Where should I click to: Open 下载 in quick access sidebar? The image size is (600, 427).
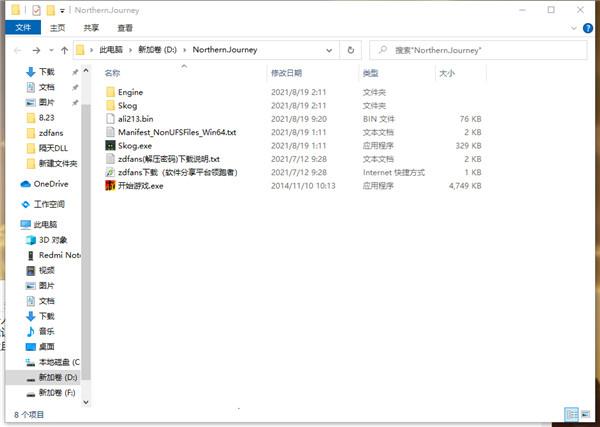click(x=47, y=72)
